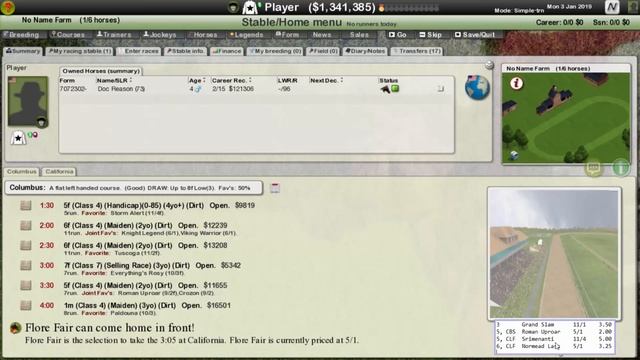Image resolution: width=640 pixels, height=360 pixels.
Task: Open the My racing stable (1) tab
Action: [80, 51]
